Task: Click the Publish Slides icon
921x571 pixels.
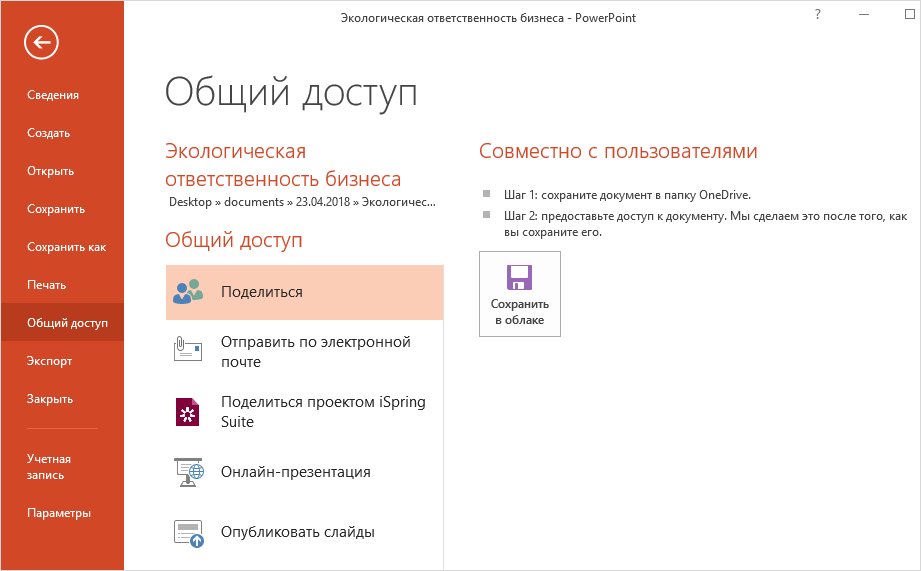Action: click(x=189, y=533)
